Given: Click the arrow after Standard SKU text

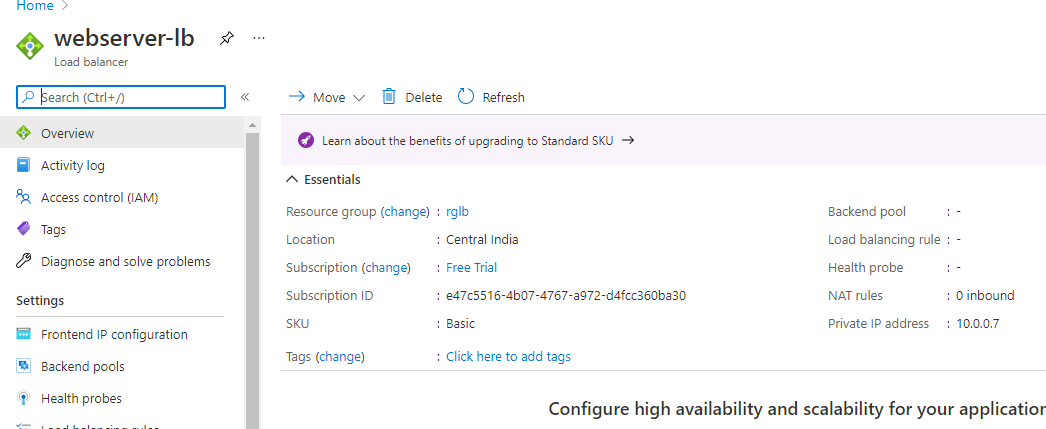Looking at the screenshot, I should [627, 140].
